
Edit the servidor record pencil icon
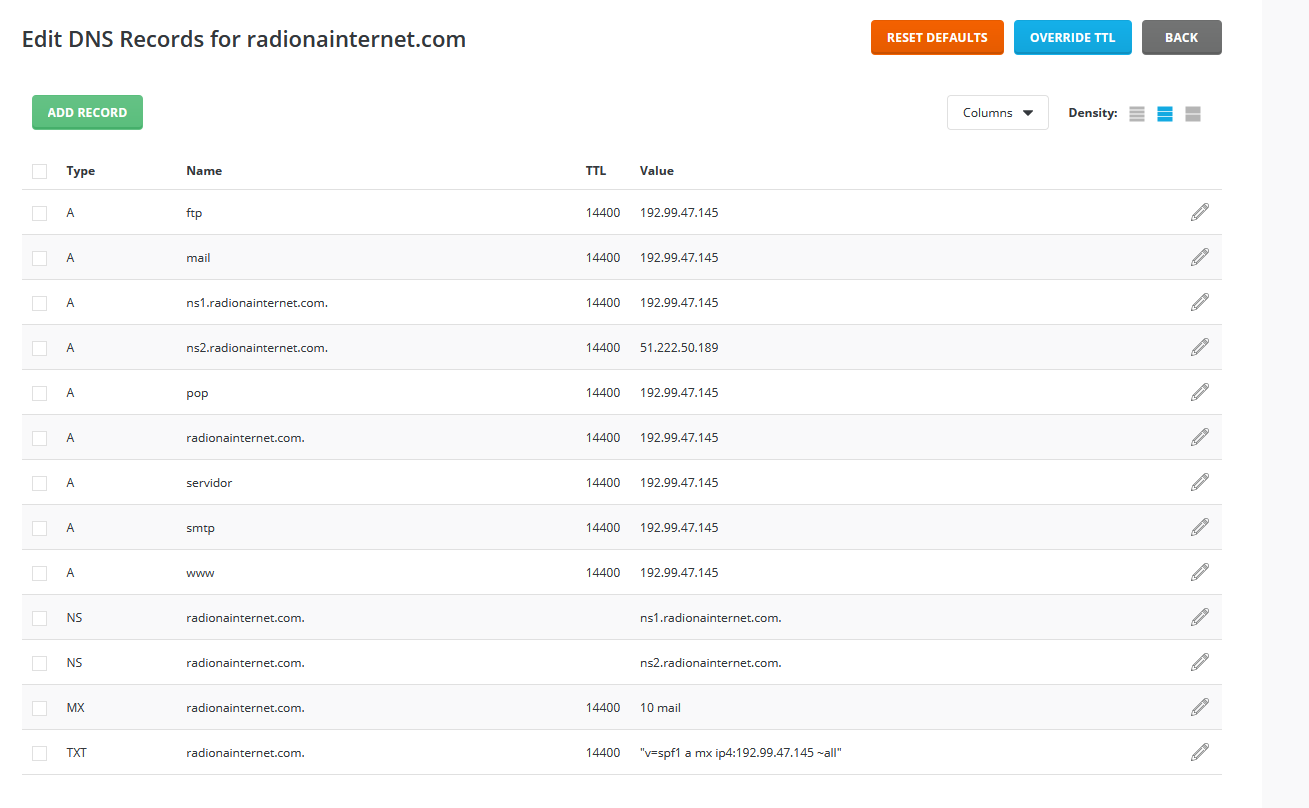tap(1200, 482)
